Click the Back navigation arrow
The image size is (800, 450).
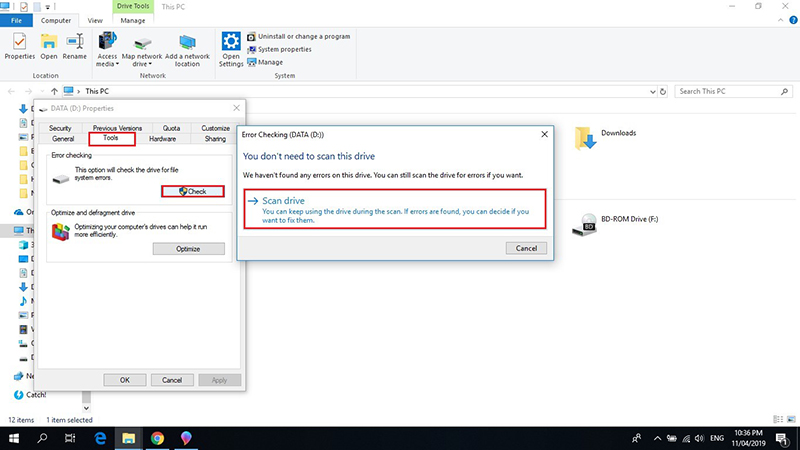pyautogui.click(x=11, y=91)
